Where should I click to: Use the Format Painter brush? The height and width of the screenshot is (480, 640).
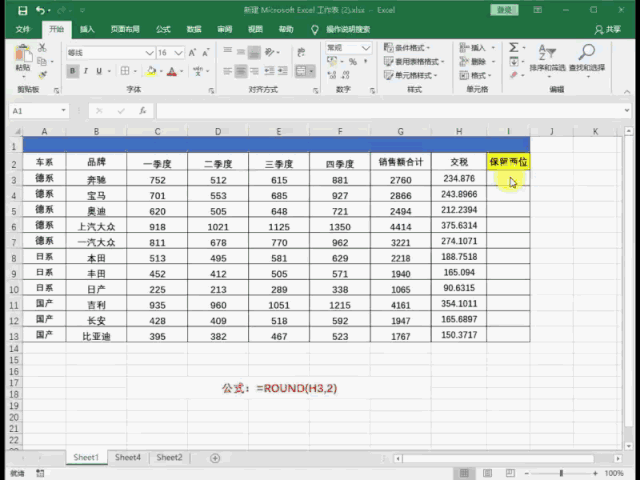coord(42,75)
